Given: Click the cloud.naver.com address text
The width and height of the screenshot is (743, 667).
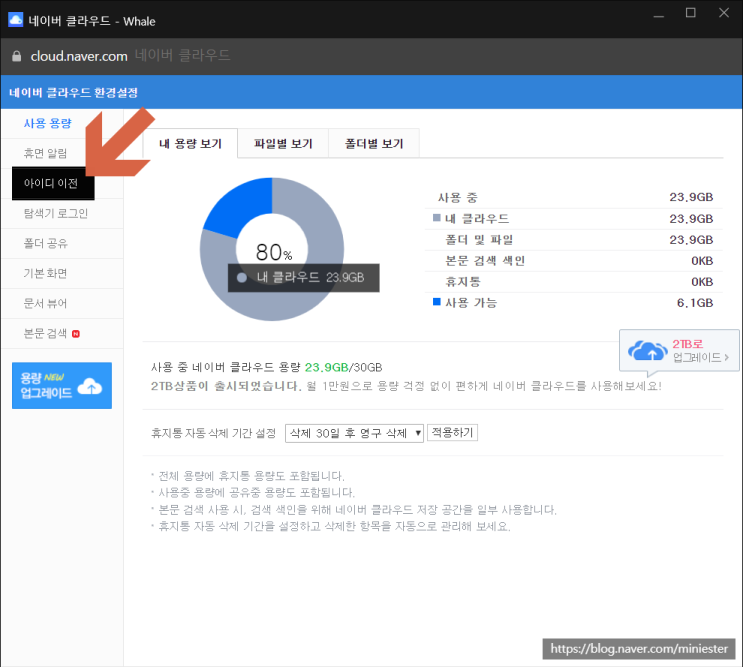Looking at the screenshot, I should tap(79, 56).
